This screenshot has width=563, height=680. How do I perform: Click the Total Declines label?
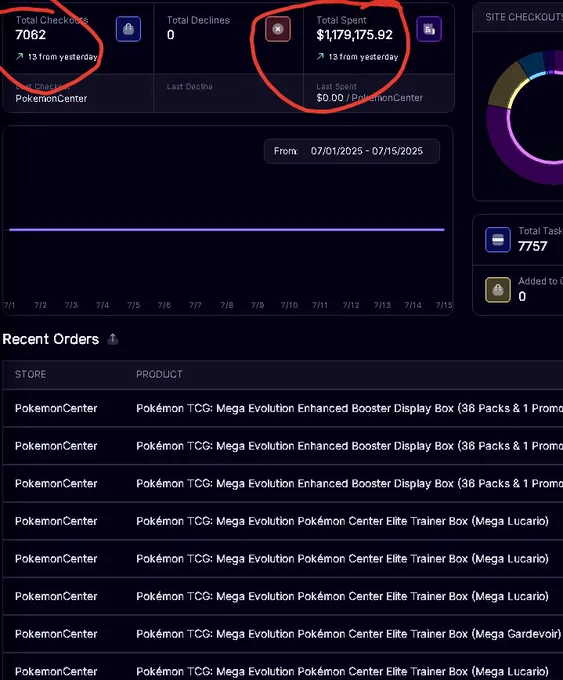pyautogui.click(x=198, y=20)
